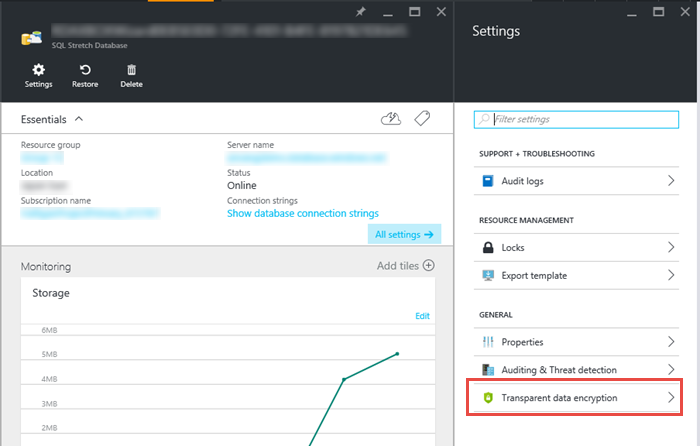The image size is (700, 446).
Task: Click the Settings gear icon
Action: pyautogui.click(x=38, y=70)
